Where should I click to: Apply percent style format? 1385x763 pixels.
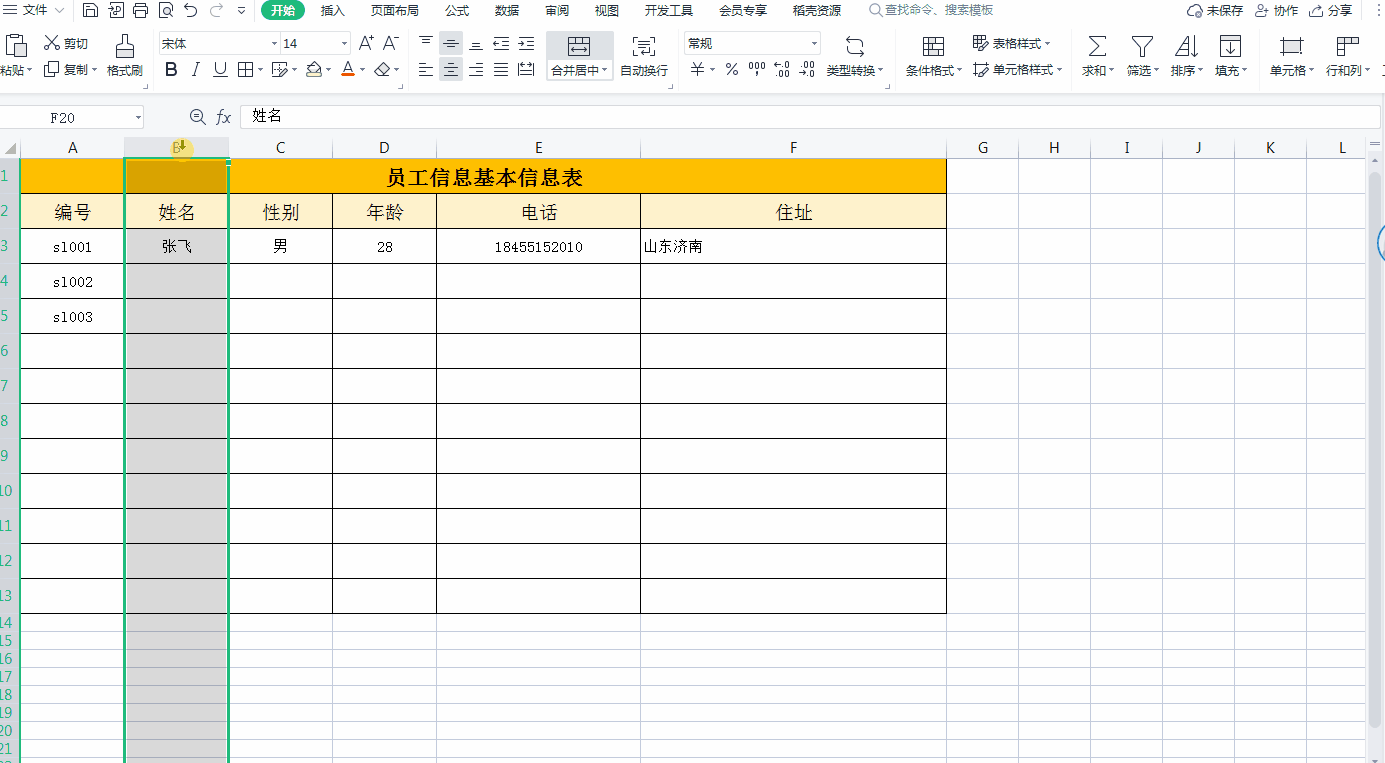click(732, 70)
